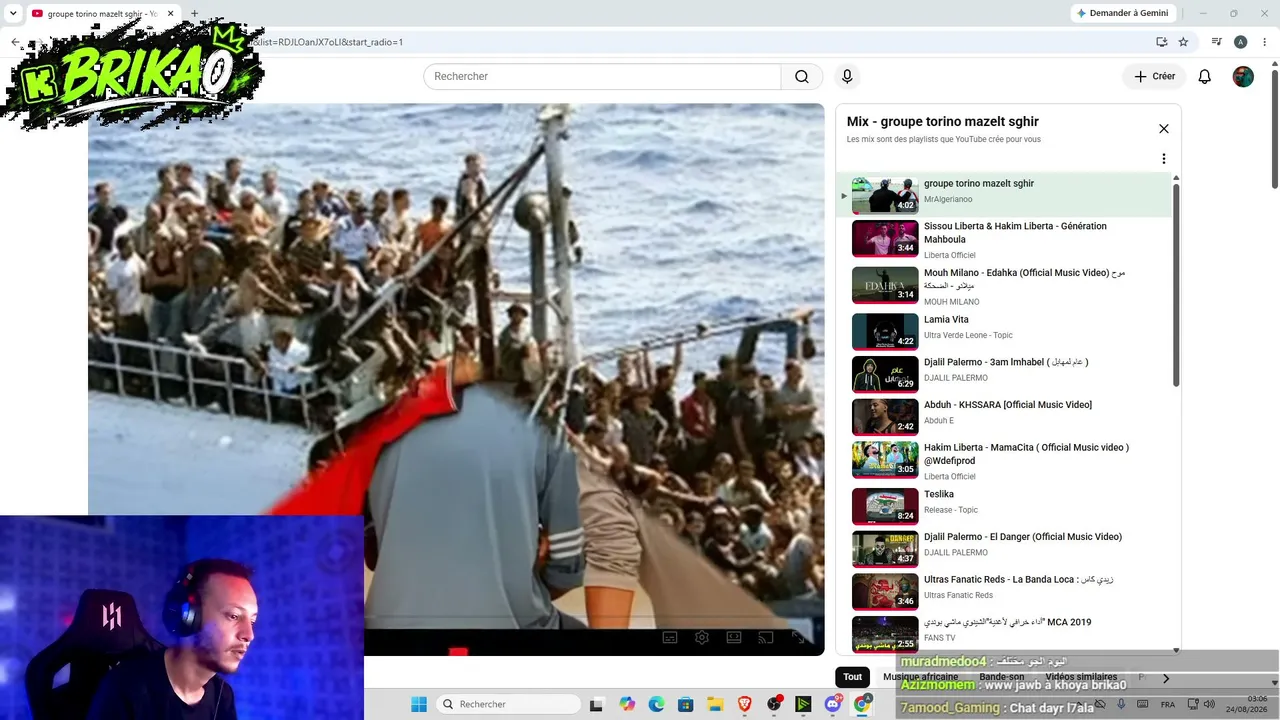Cast the video to a TV
This screenshot has width=1280, height=720.
[x=766, y=638]
